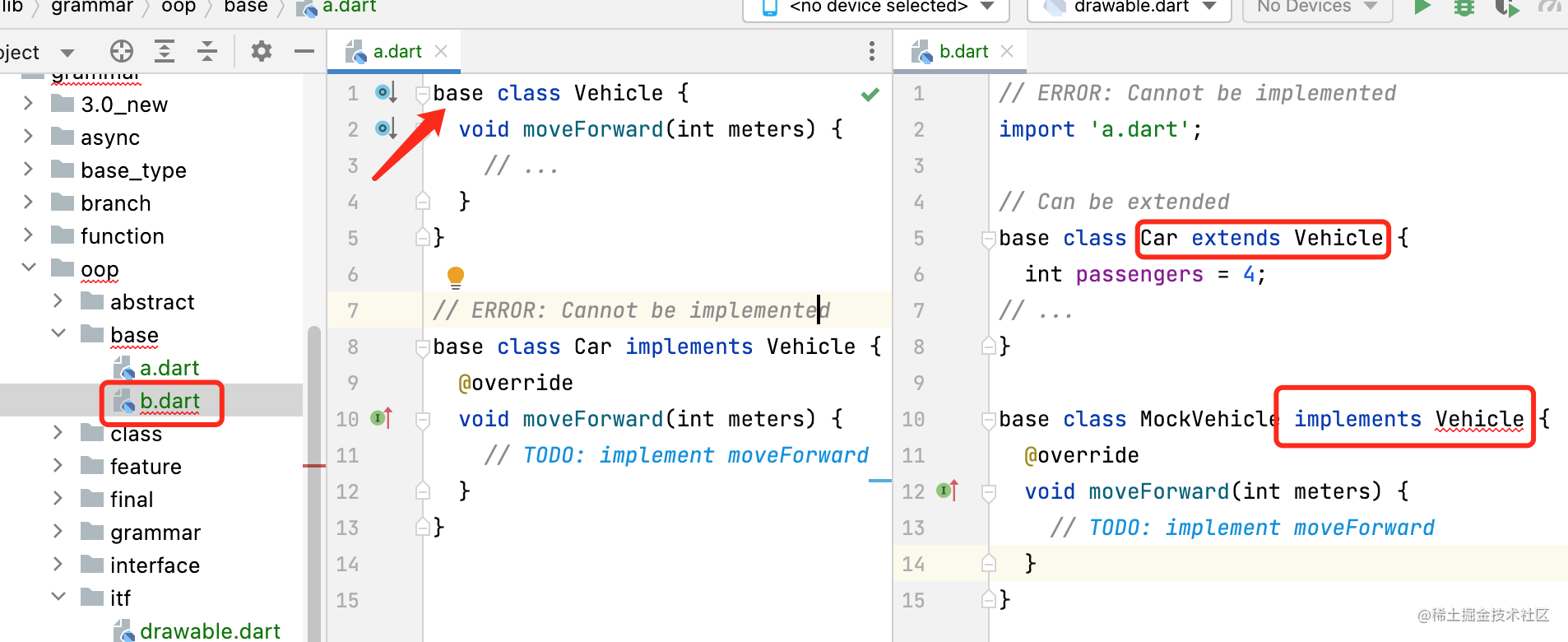Image resolution: width=1568 pixels, height=642 pixels.
Task: Click the red error stripe mark beside a.dart
Action: 314,466
